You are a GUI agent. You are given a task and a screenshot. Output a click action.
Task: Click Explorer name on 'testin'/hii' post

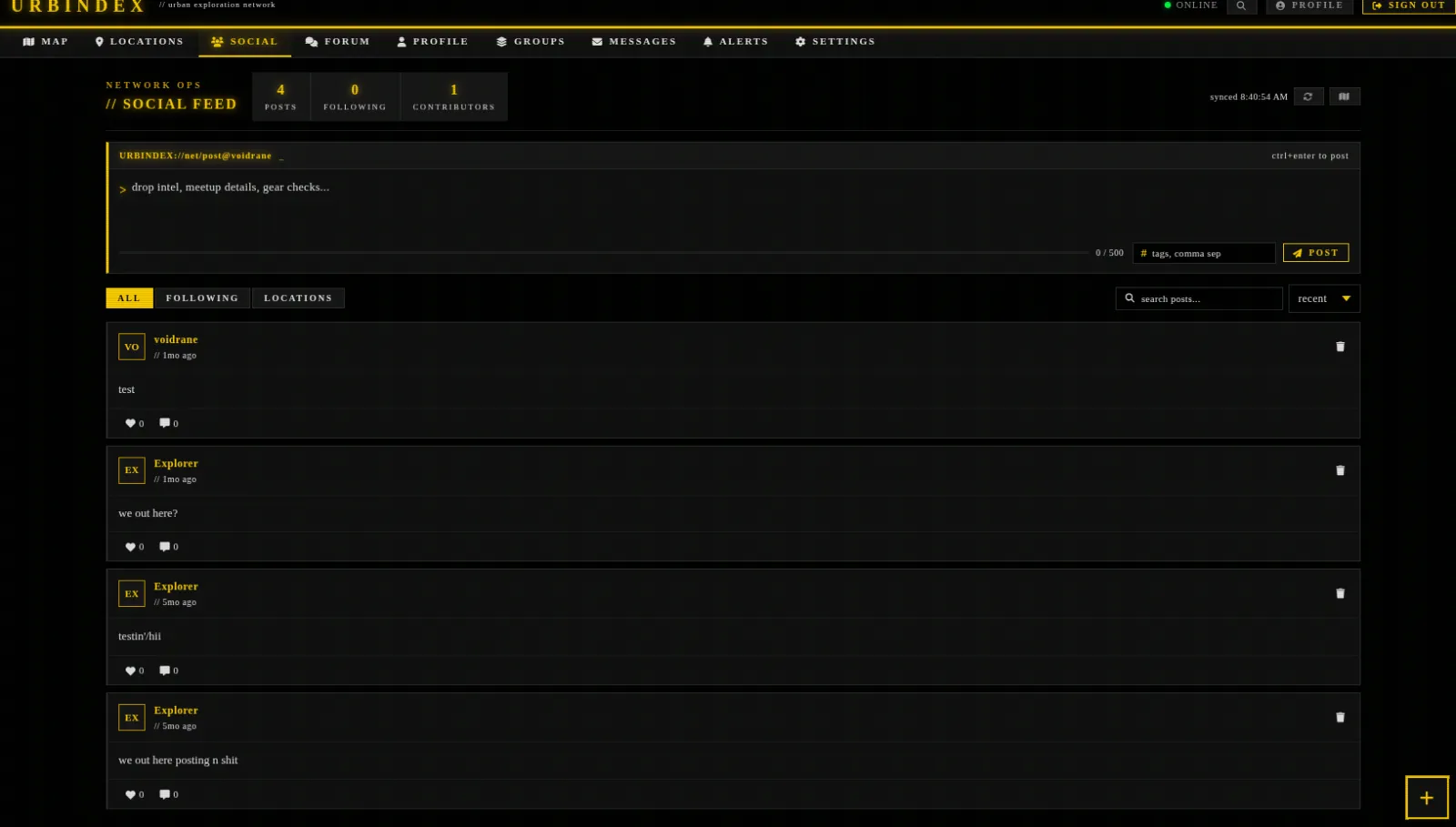[176, 587]
